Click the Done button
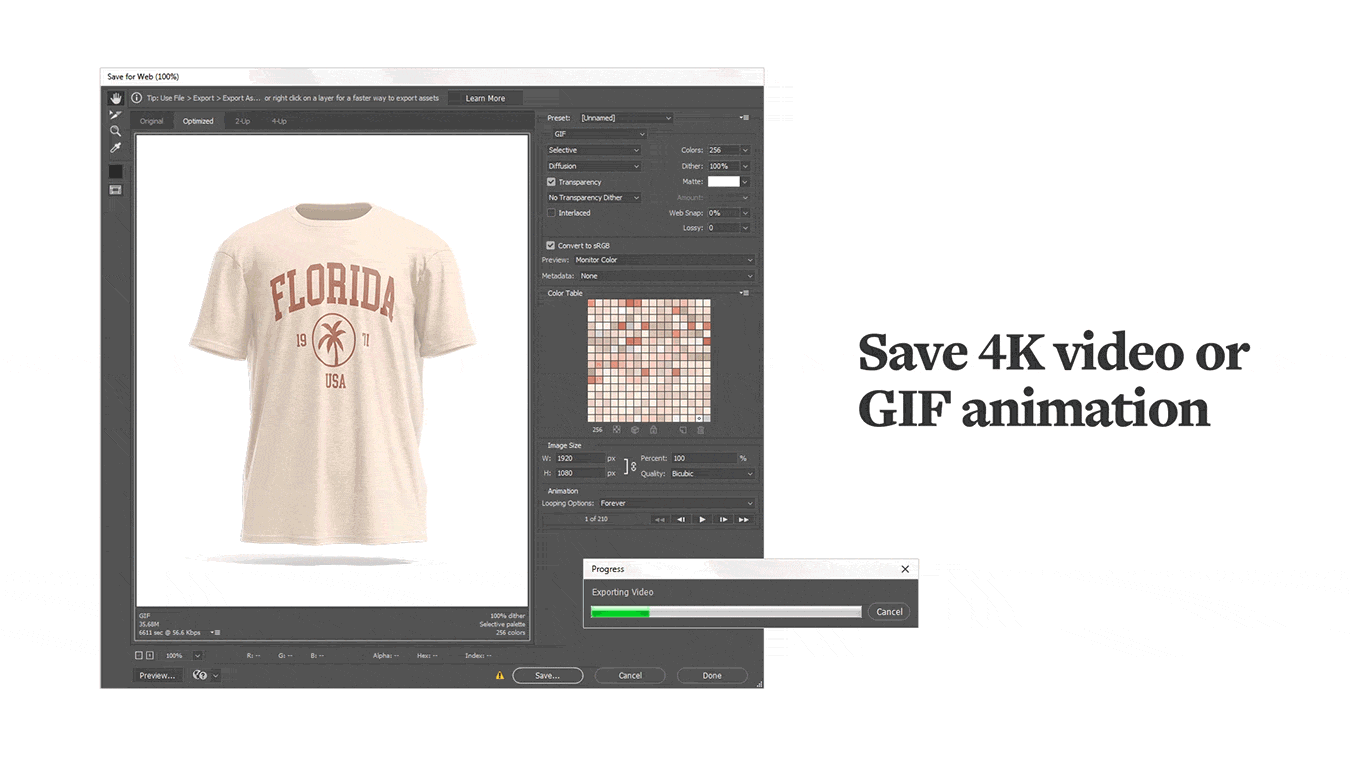Viewport: 1350px width, 759px height. point(712,676)
